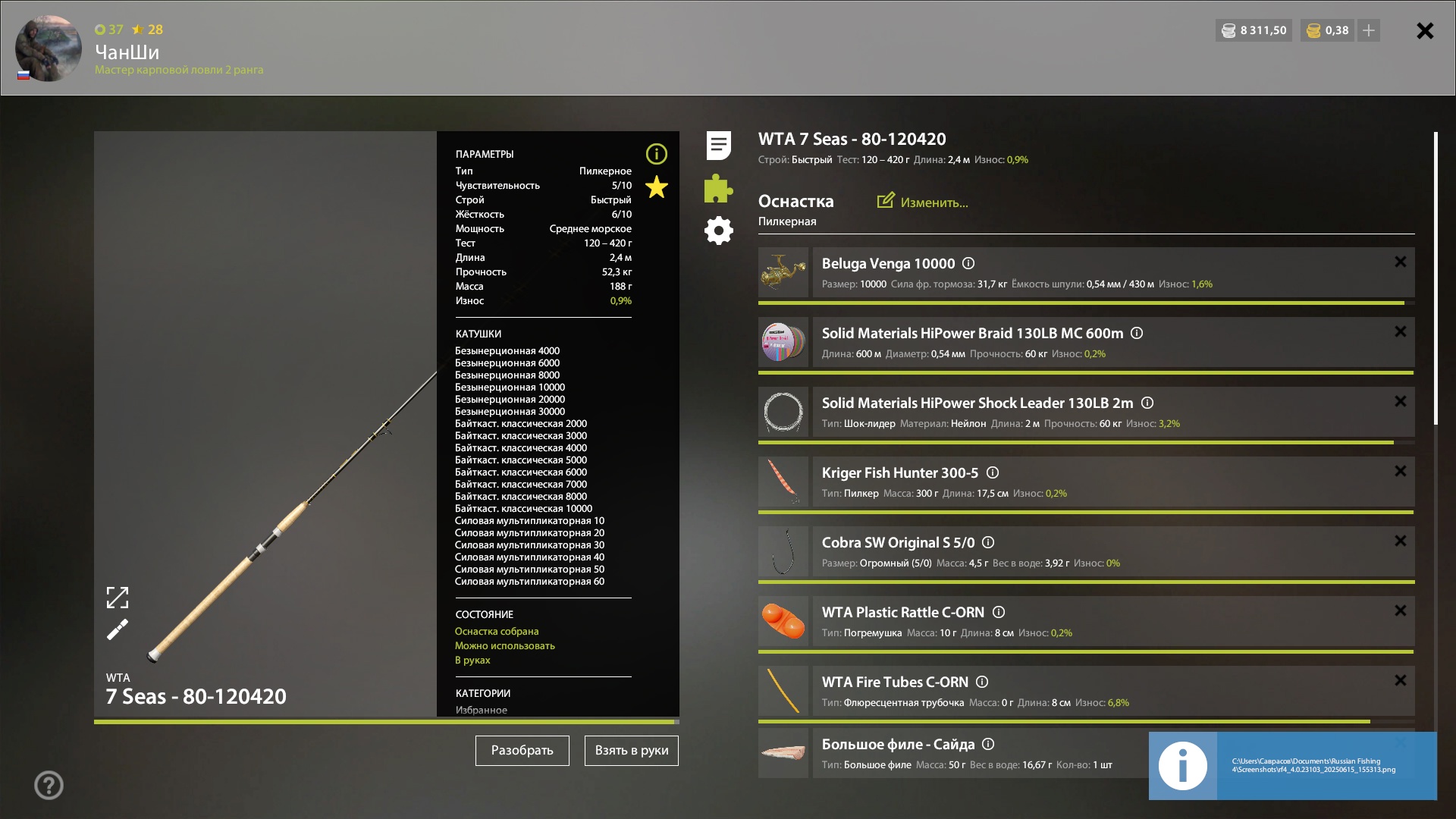Remove Cobra SW Original hook with X
This screenshot has height=819, width=1456.
[x=1400, y=541]
